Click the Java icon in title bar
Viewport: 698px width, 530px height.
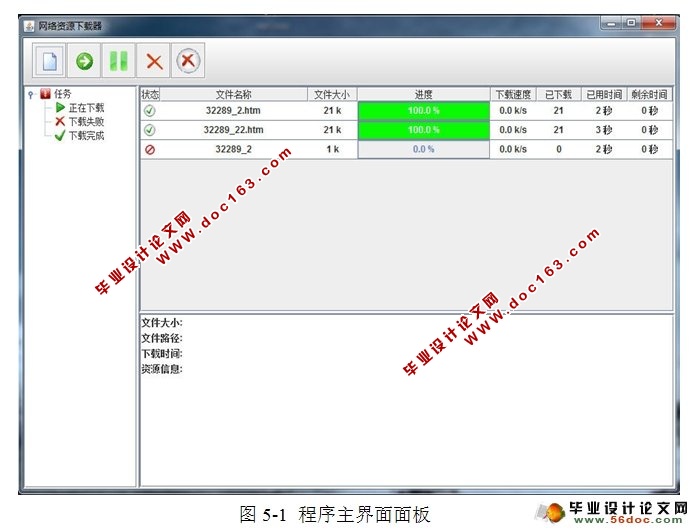tap(29, 26)
